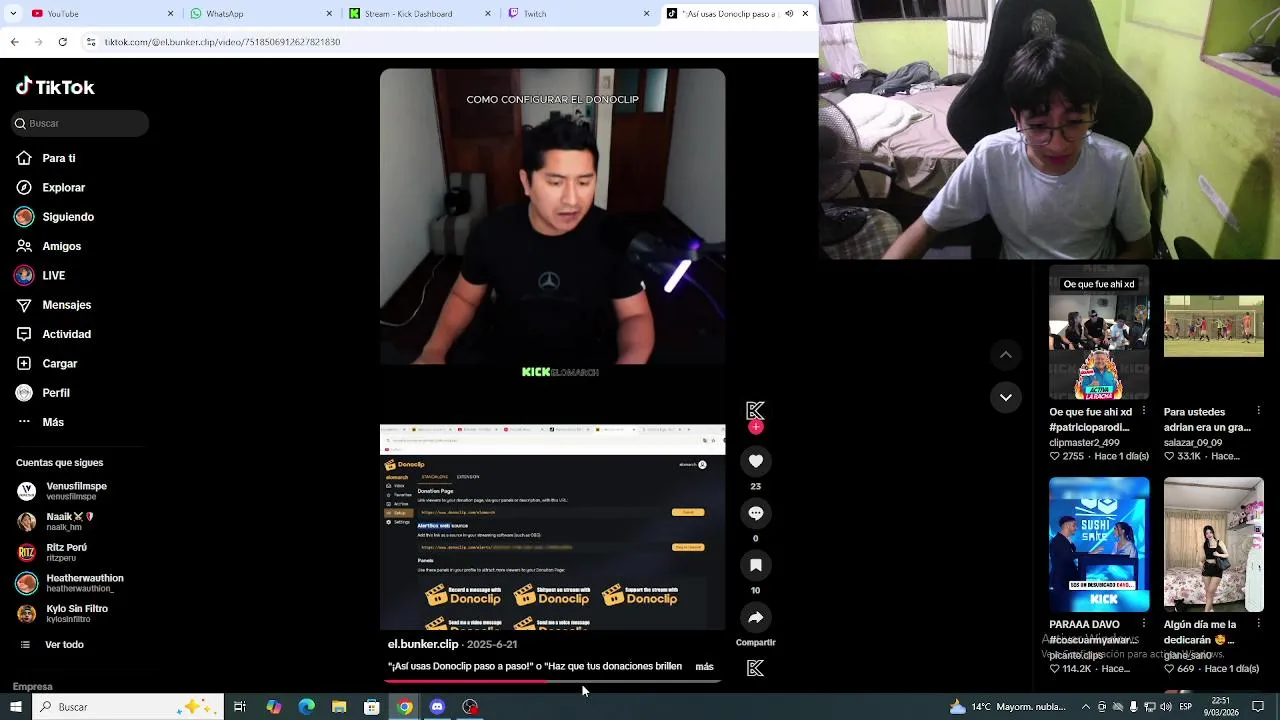Mute the TikTok tab via speaker icon
The image size is (1280, 720).
789,13
